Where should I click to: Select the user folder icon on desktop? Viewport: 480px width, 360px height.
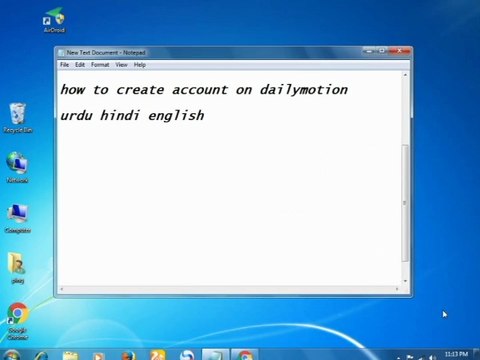17,268
